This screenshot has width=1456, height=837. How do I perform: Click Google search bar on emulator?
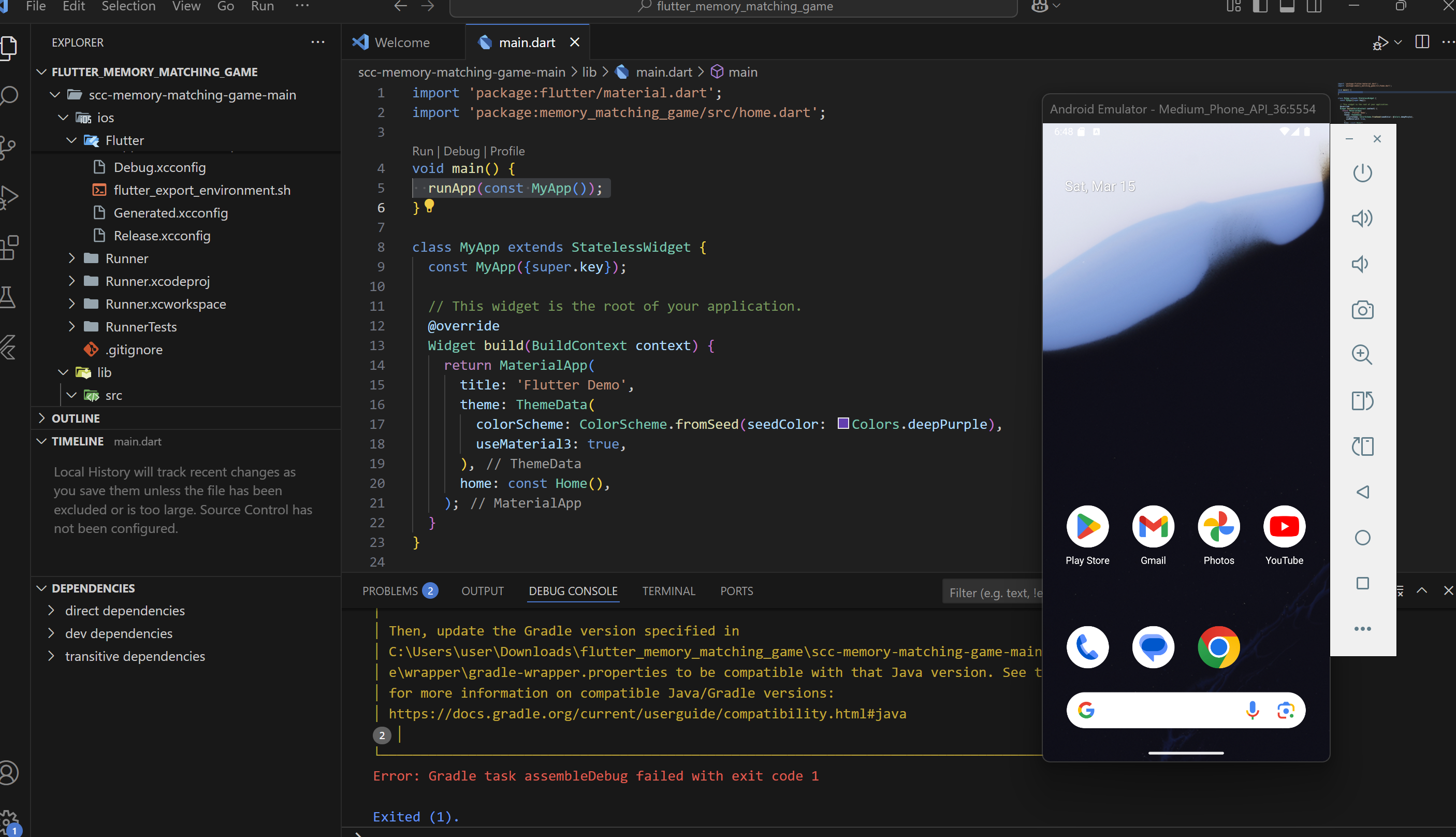pyautogui.click(x=1186, y=711)
